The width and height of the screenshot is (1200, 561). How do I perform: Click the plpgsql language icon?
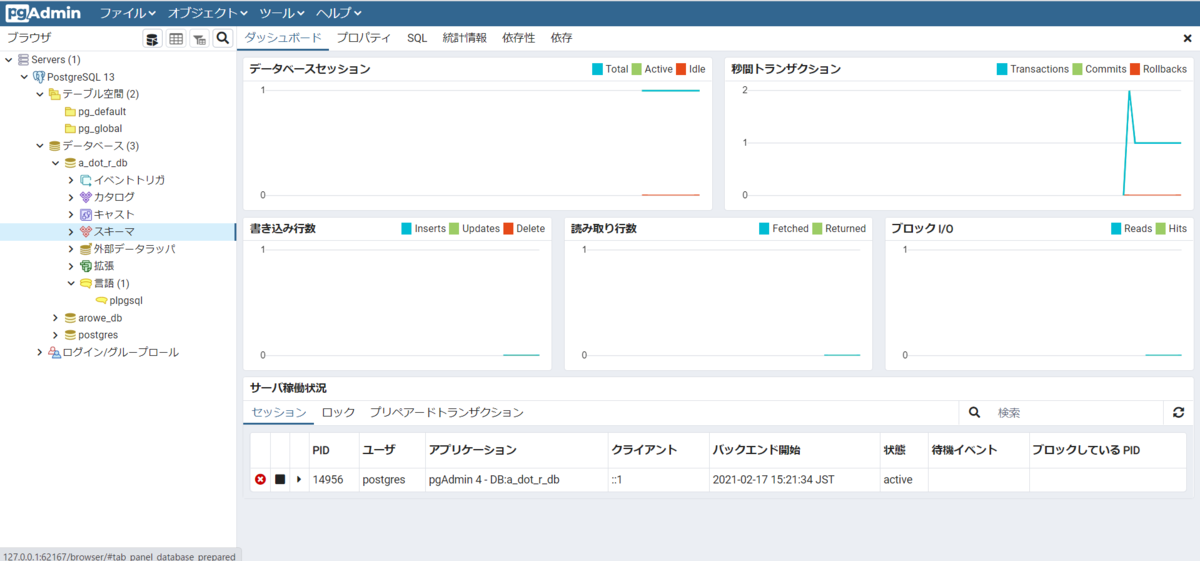pyautogui.click(x=101, y=300)
